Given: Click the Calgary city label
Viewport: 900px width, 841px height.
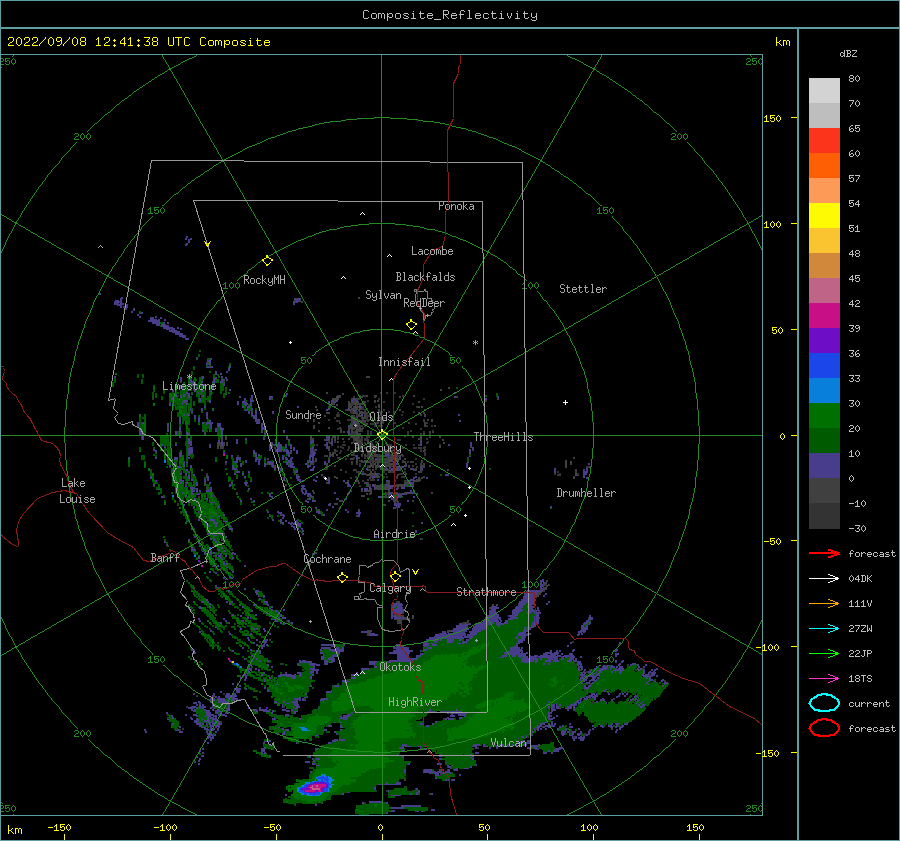Looking at the screenshot, I should point(390,588).
